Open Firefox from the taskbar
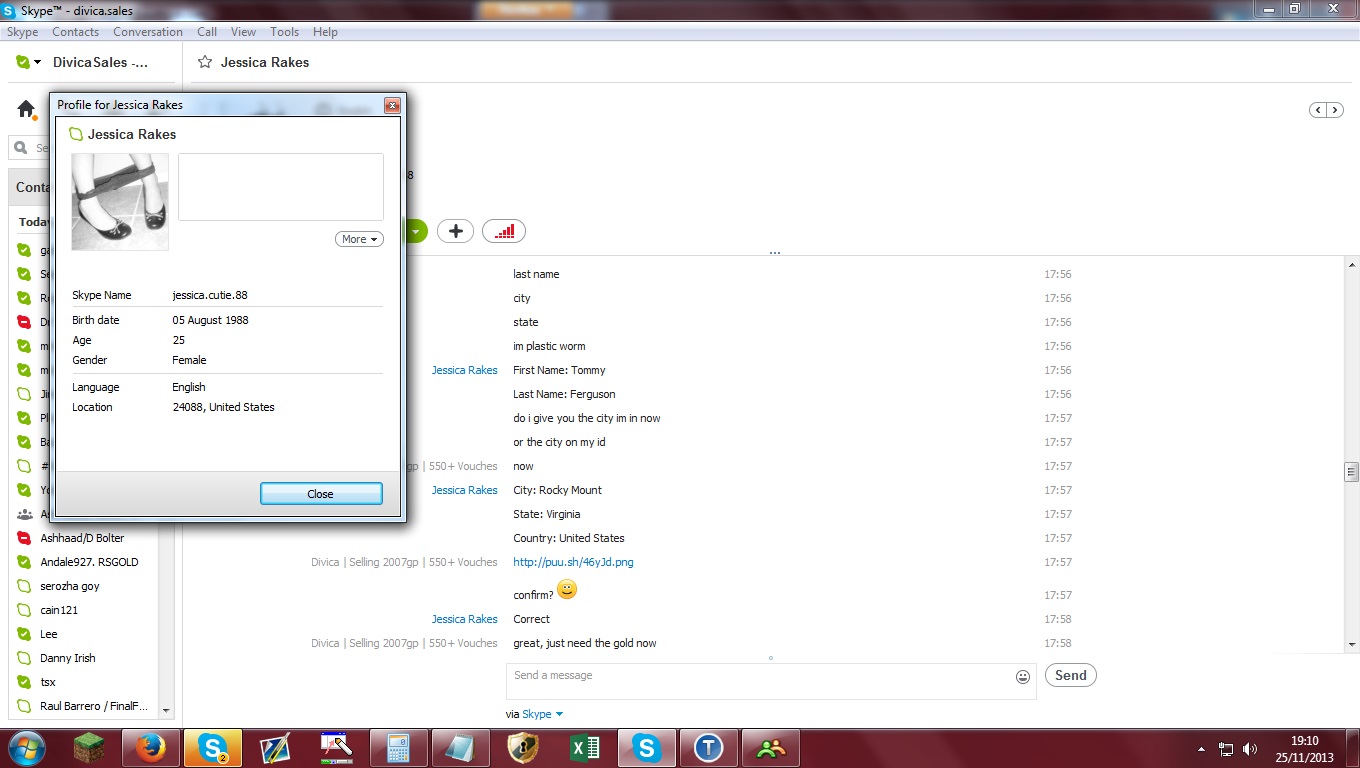The image size is (1360, 768). coord(151,748)
